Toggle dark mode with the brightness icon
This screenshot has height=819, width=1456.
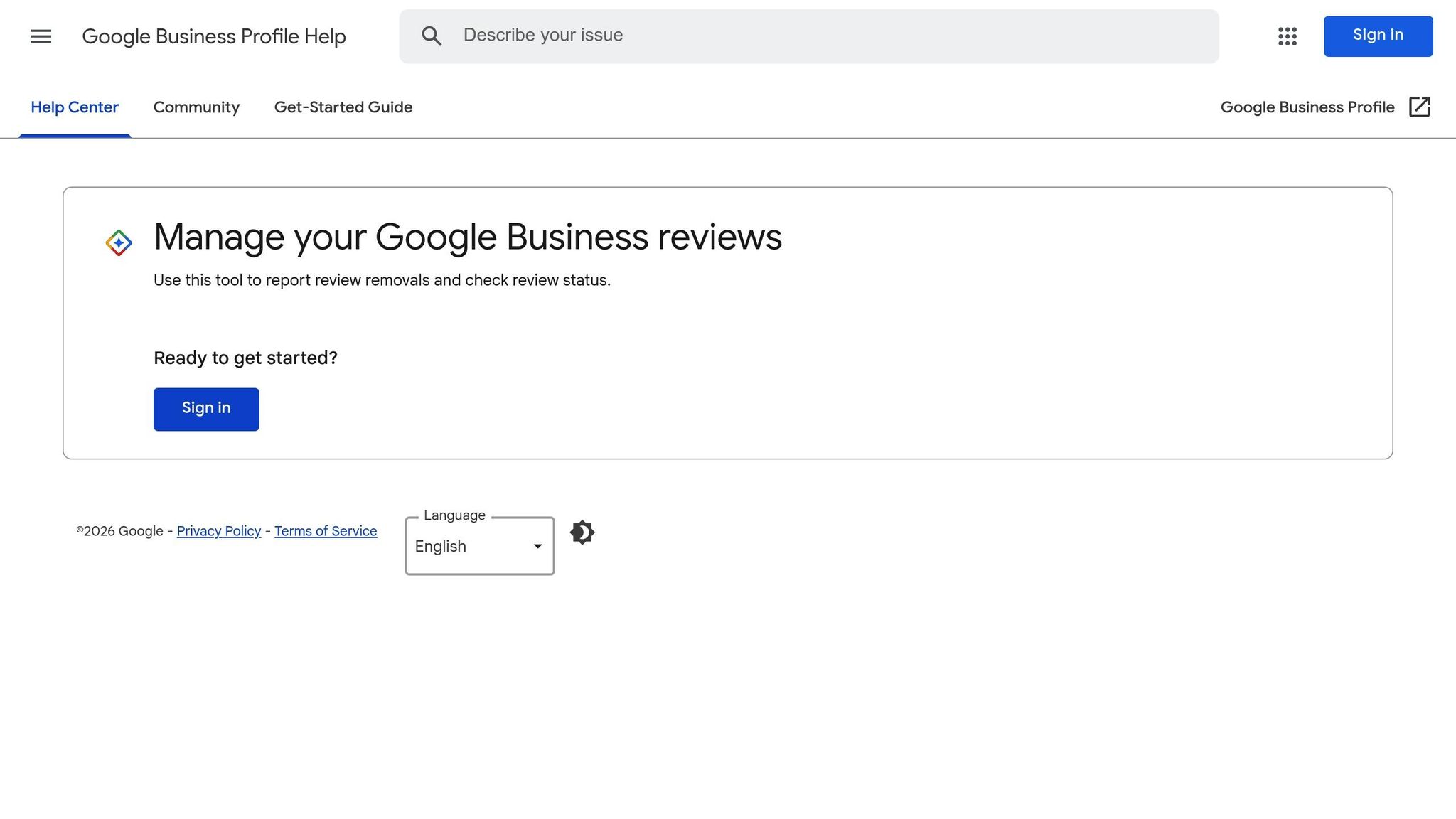click(582, 532)
